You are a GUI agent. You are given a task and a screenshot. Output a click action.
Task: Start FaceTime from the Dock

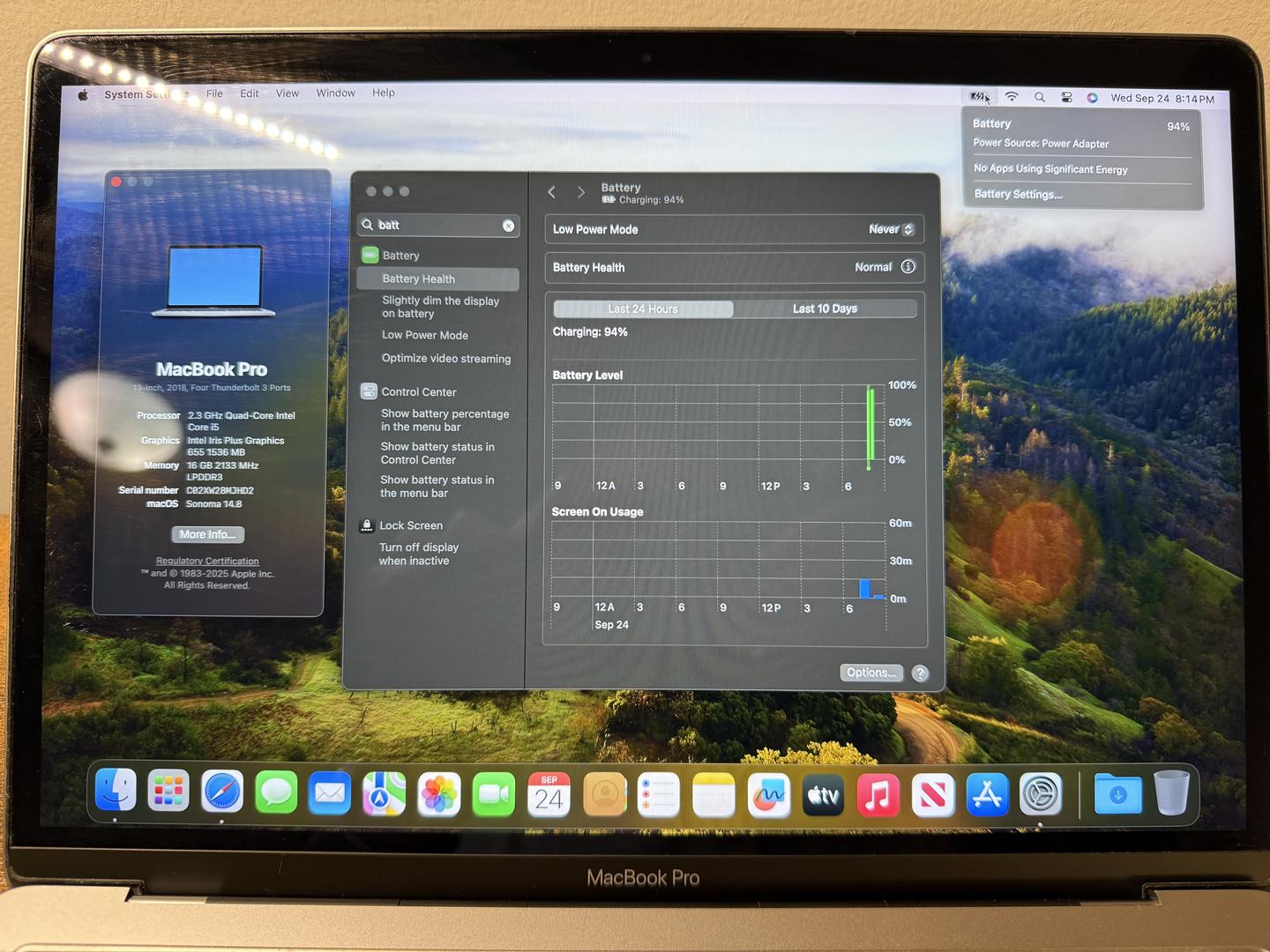tap(494, 794)
